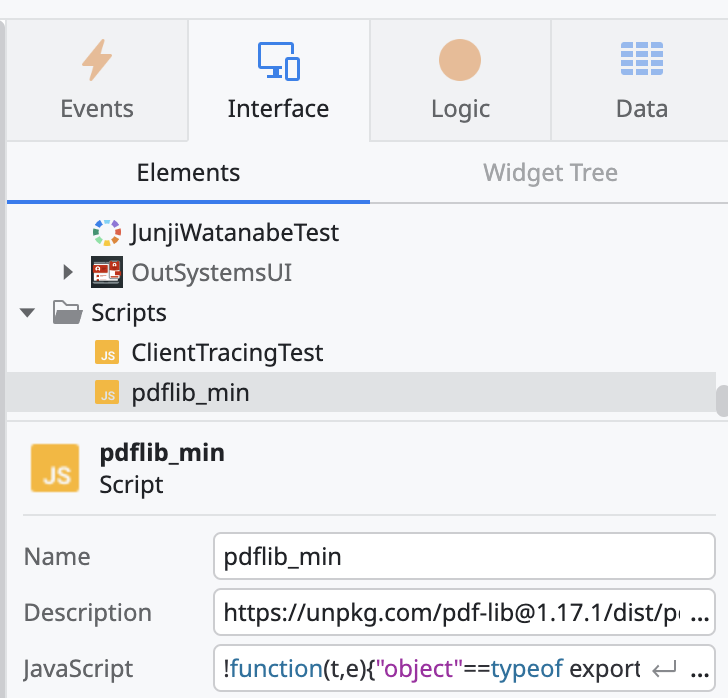The width and height of the screenshot is (728, 698).
Task: Click into the Name input field
Action: click(463, 557)
